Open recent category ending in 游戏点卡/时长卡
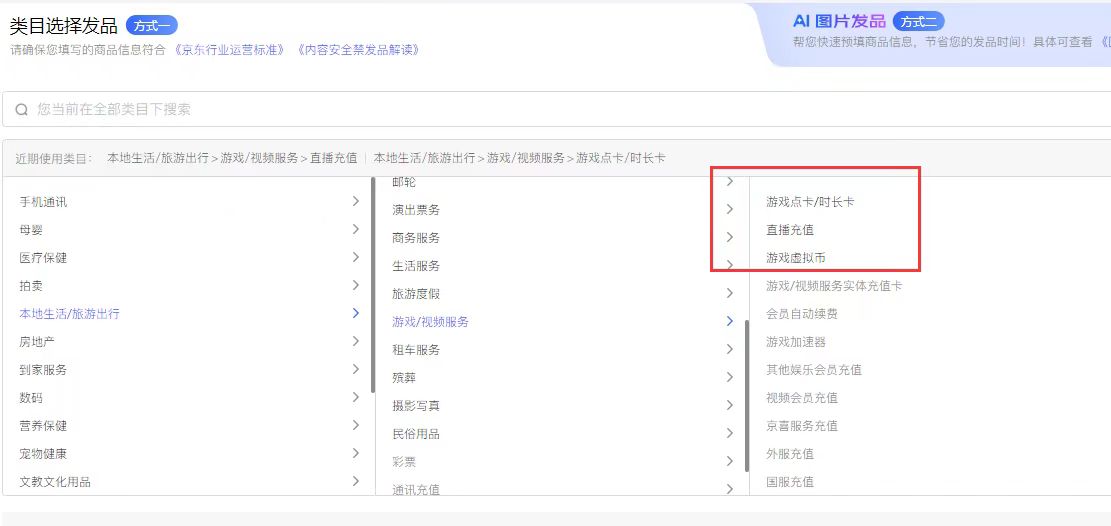This screenshot has width=1111, height=526. (x=519, y=158)
